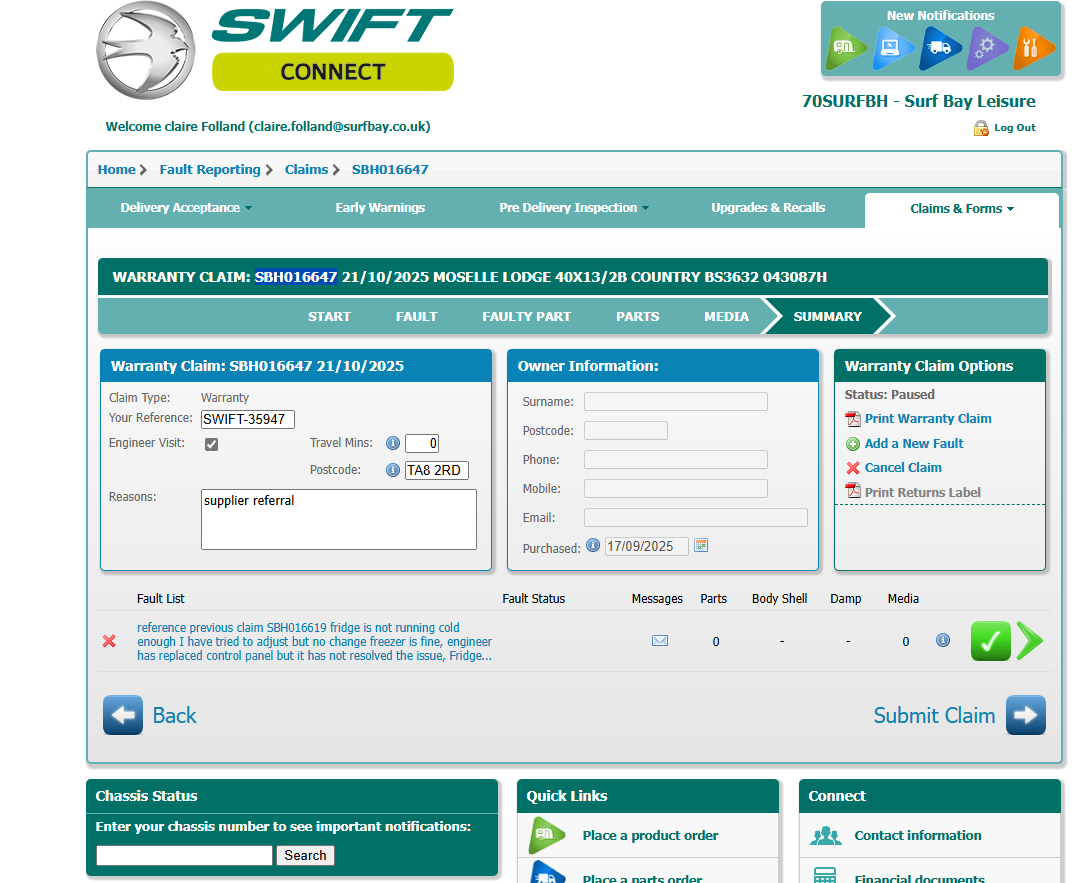Open the Upgrades & Recalls menu item
Viewport: 1090px width, 883px height.
click(x=768, y=207)
